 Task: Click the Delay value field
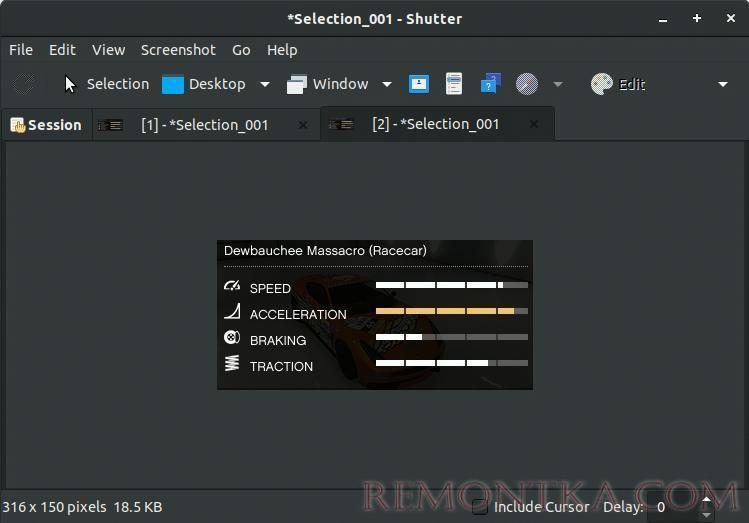(x=673, y=507)
